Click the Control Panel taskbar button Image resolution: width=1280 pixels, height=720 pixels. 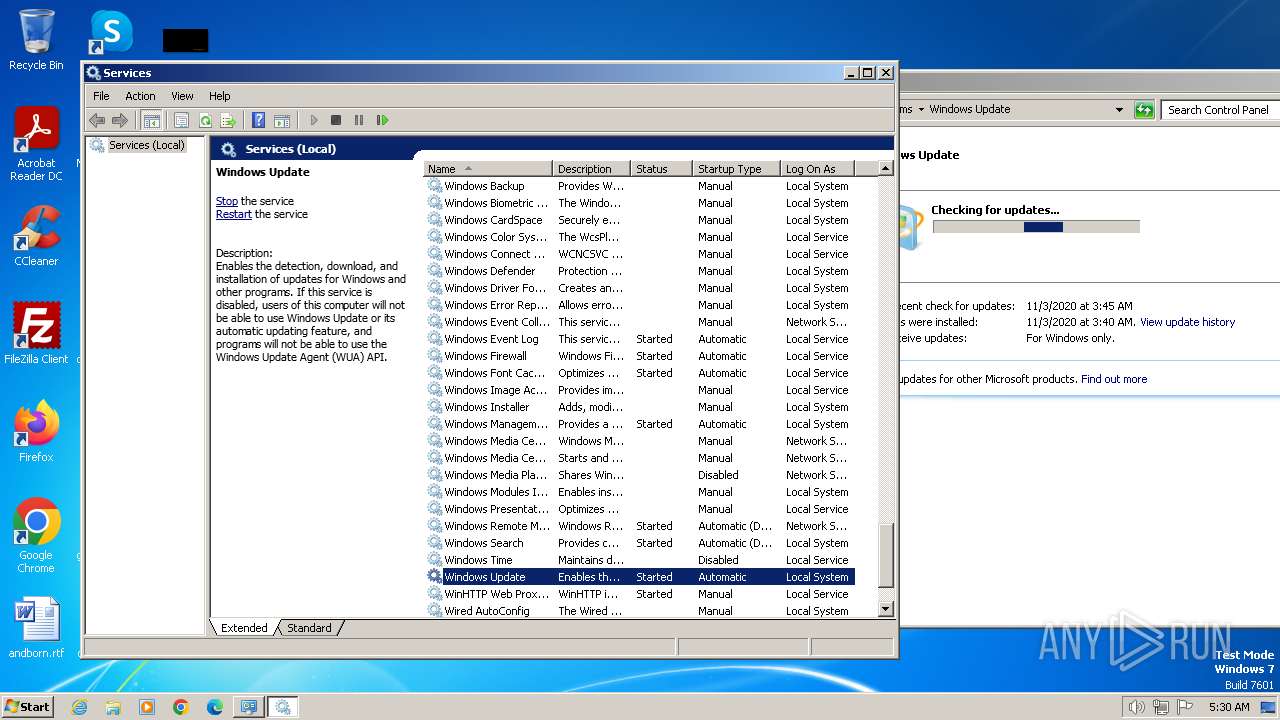click(248, 707)
